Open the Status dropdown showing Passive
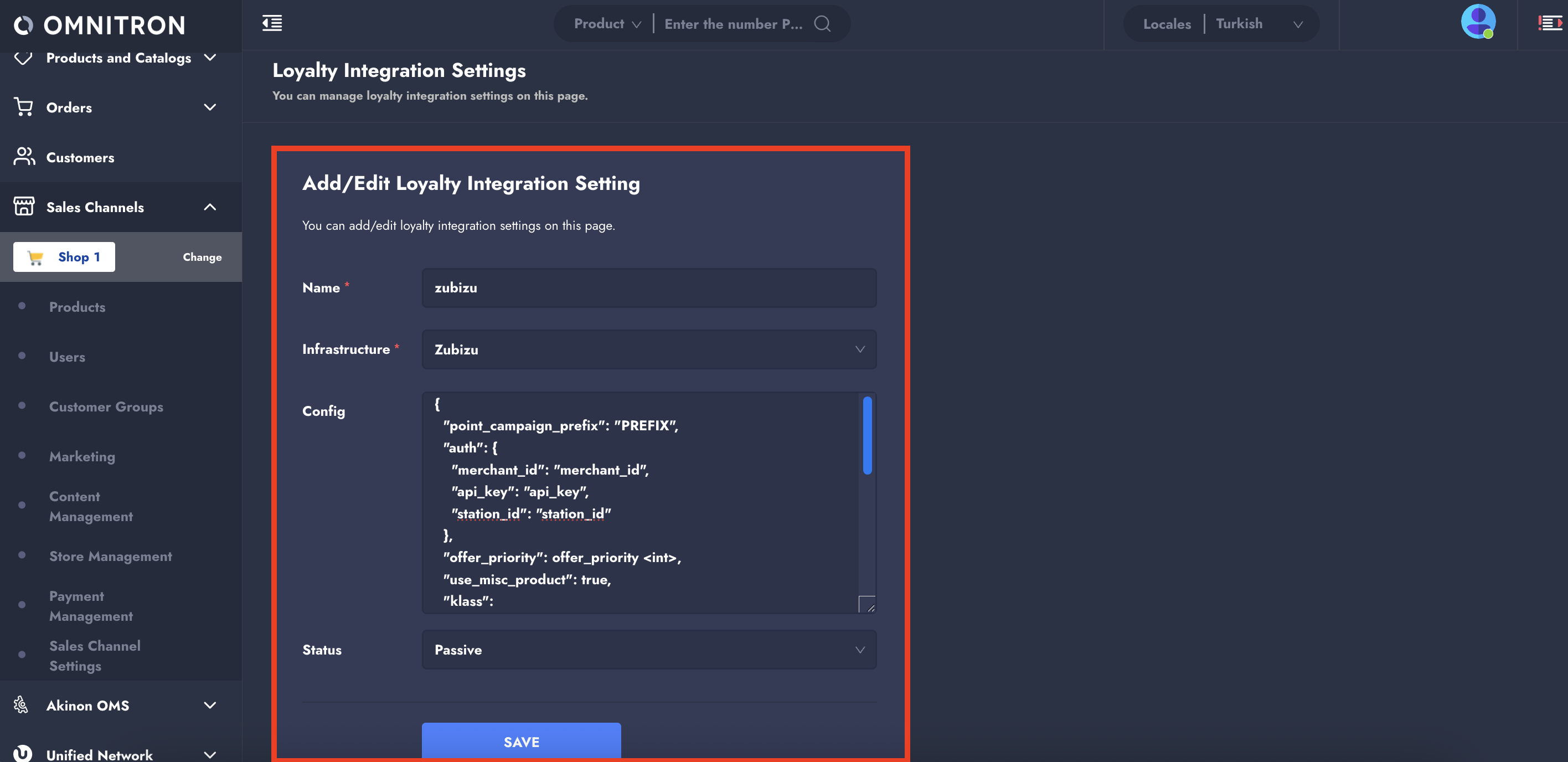1568x762 pixels. point(648,650)
